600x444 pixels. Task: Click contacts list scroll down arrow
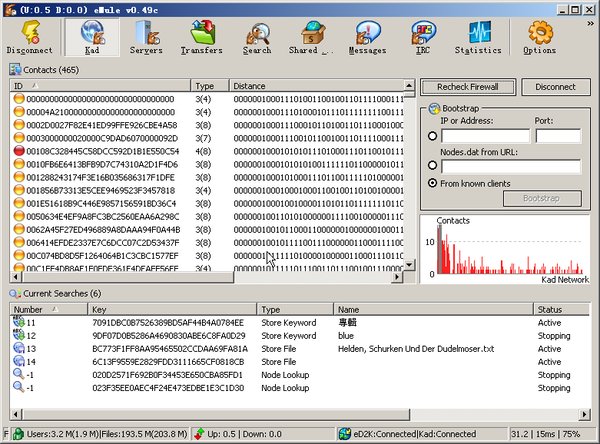tap(409, 264)
